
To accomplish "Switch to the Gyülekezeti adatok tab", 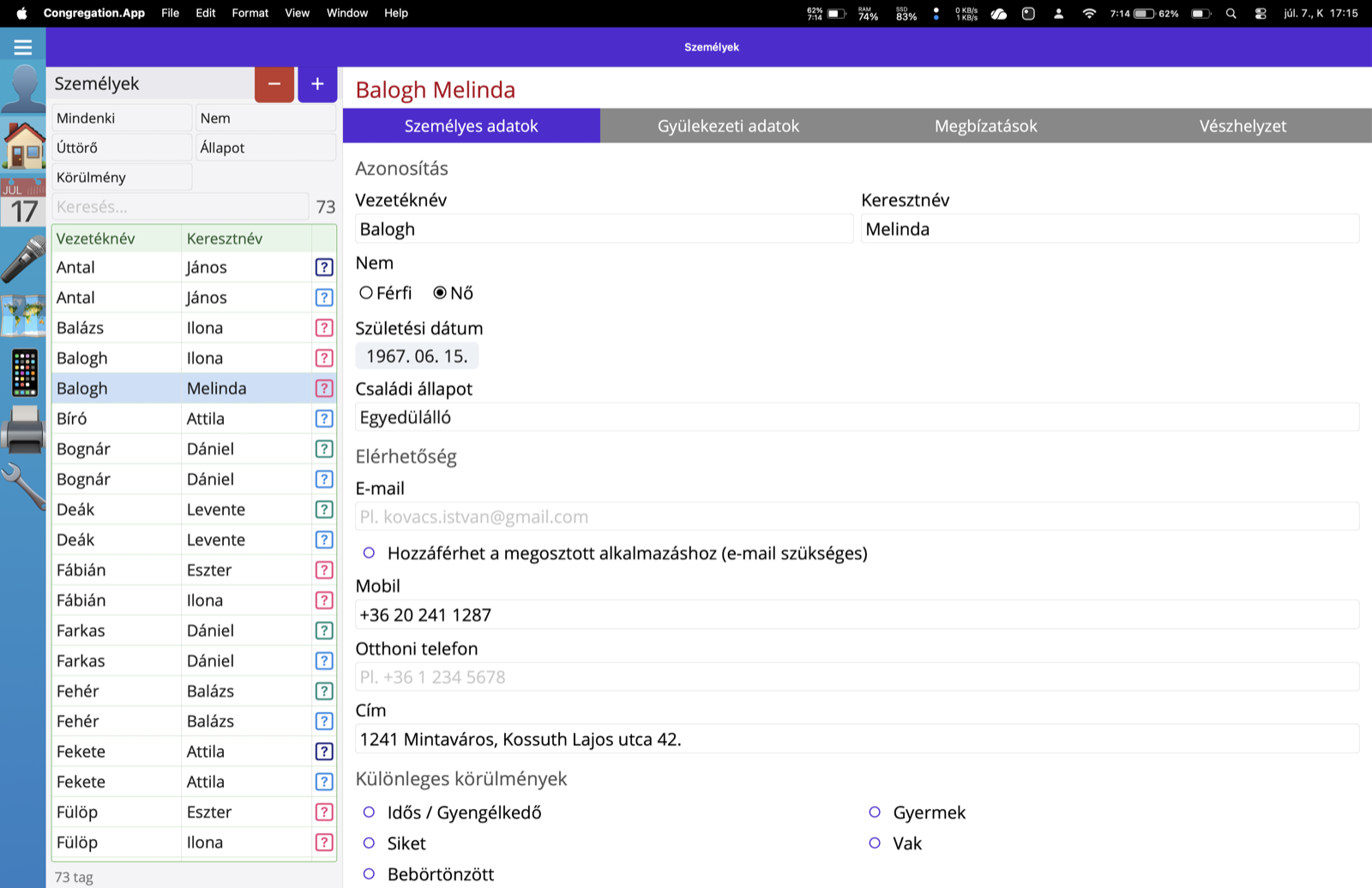I will coord(729,126).
